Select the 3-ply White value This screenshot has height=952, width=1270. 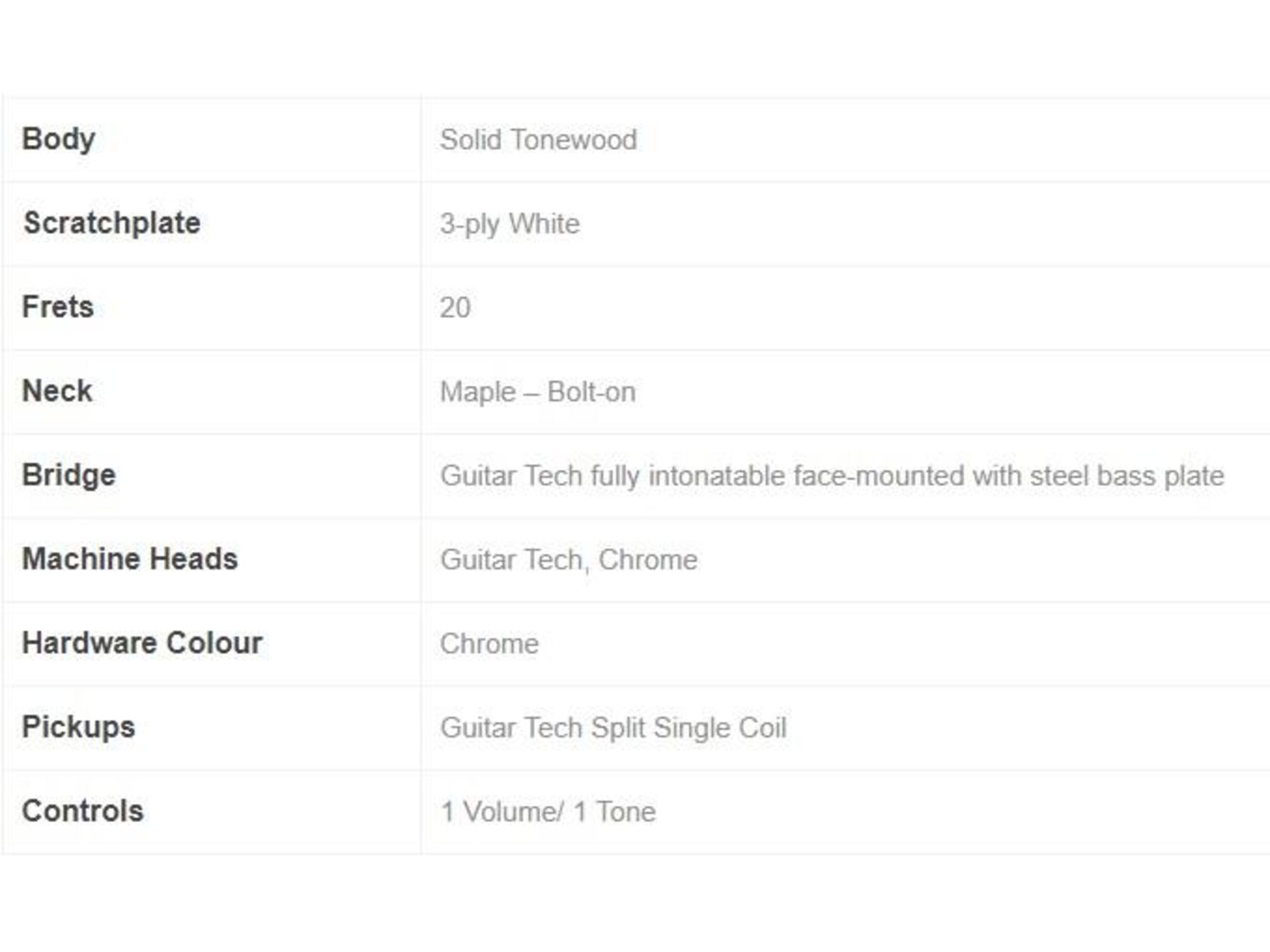tap(510, 224)
